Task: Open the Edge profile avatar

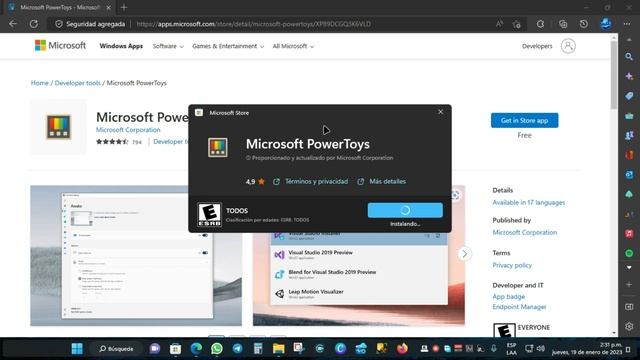Action: pos(606,24)
